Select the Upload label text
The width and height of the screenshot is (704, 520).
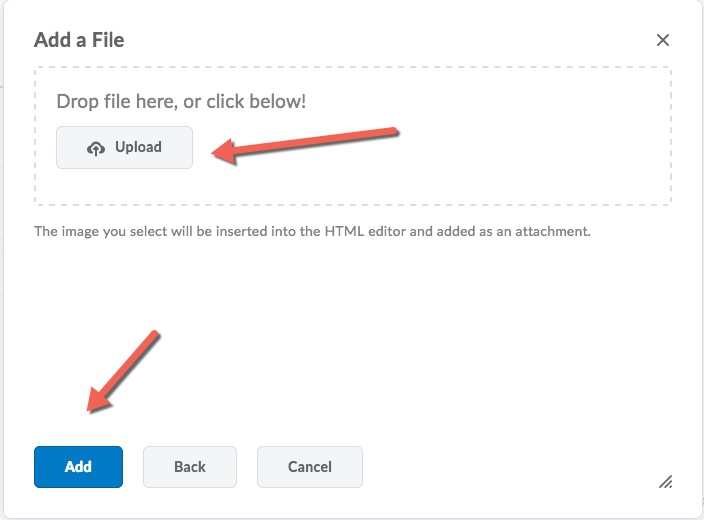click(138, 147)
